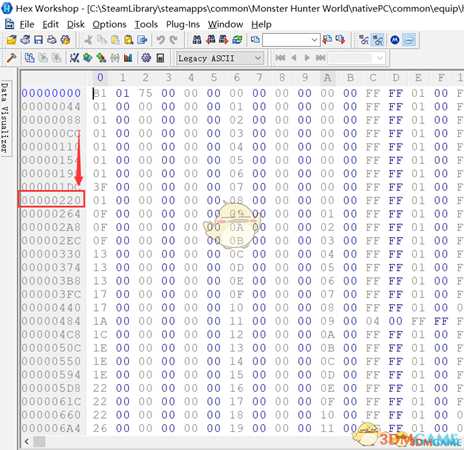Open the Help menu

click(261, 24)
